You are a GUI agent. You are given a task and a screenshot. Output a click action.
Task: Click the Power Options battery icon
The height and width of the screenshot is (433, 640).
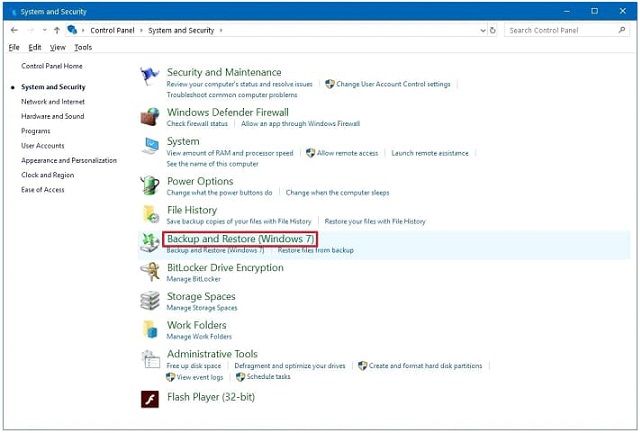click(150, 185)
